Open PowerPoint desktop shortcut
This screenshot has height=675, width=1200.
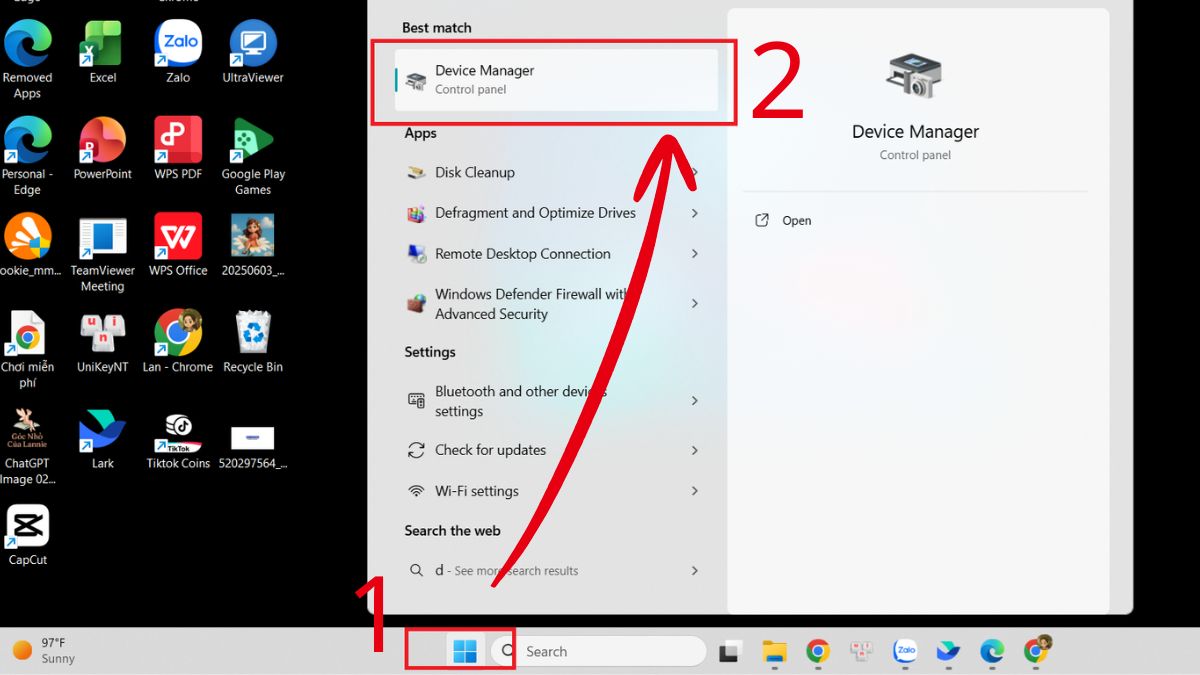click(102, 148)
